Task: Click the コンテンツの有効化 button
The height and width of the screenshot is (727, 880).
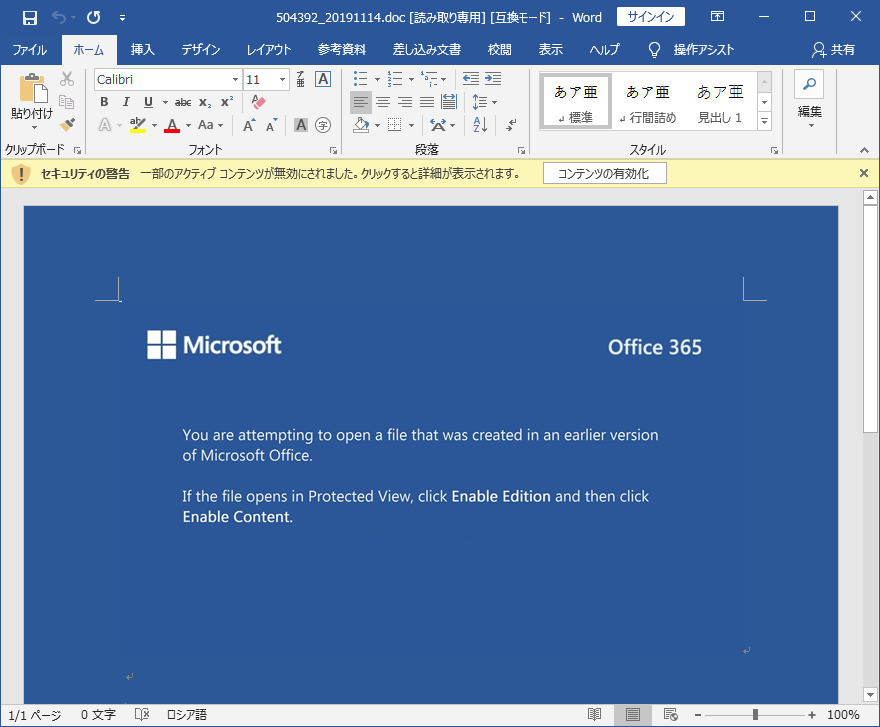Action: click(x=604, y=174)
